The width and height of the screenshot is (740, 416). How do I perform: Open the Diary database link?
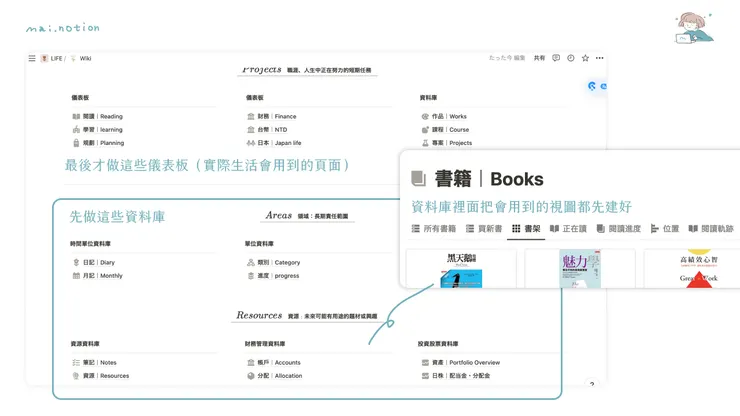[x=99, y=262]
